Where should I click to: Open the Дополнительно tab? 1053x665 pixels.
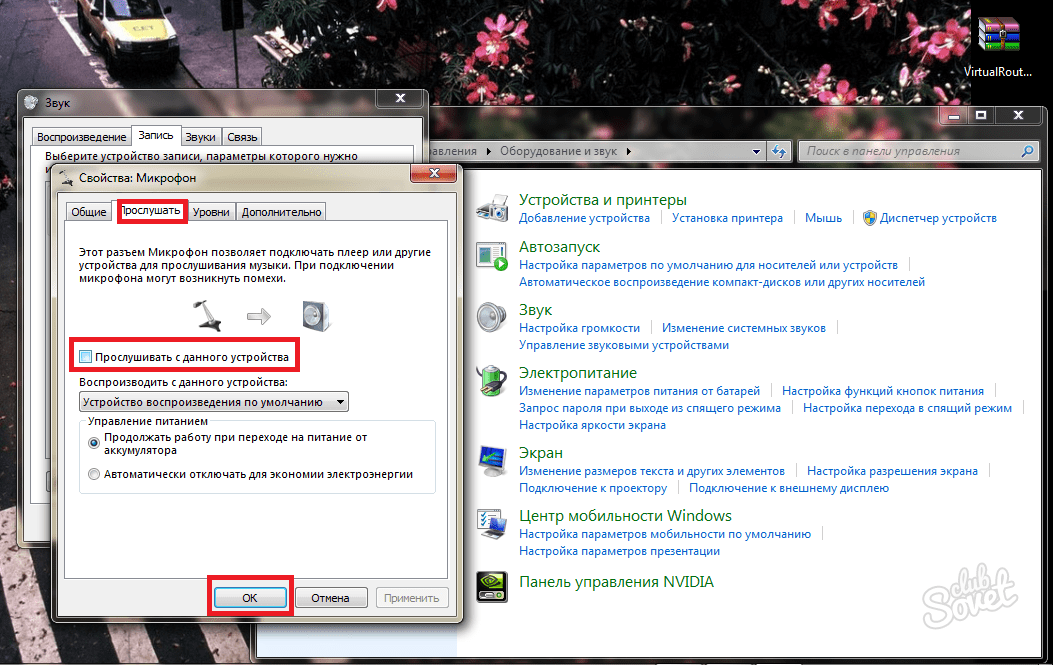coord(281,212)
